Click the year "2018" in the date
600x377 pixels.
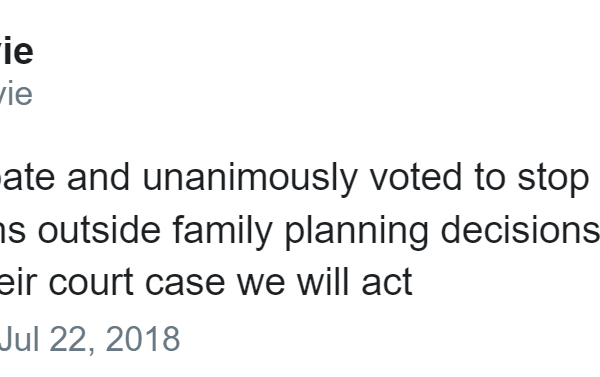click(x=142, y=338)
